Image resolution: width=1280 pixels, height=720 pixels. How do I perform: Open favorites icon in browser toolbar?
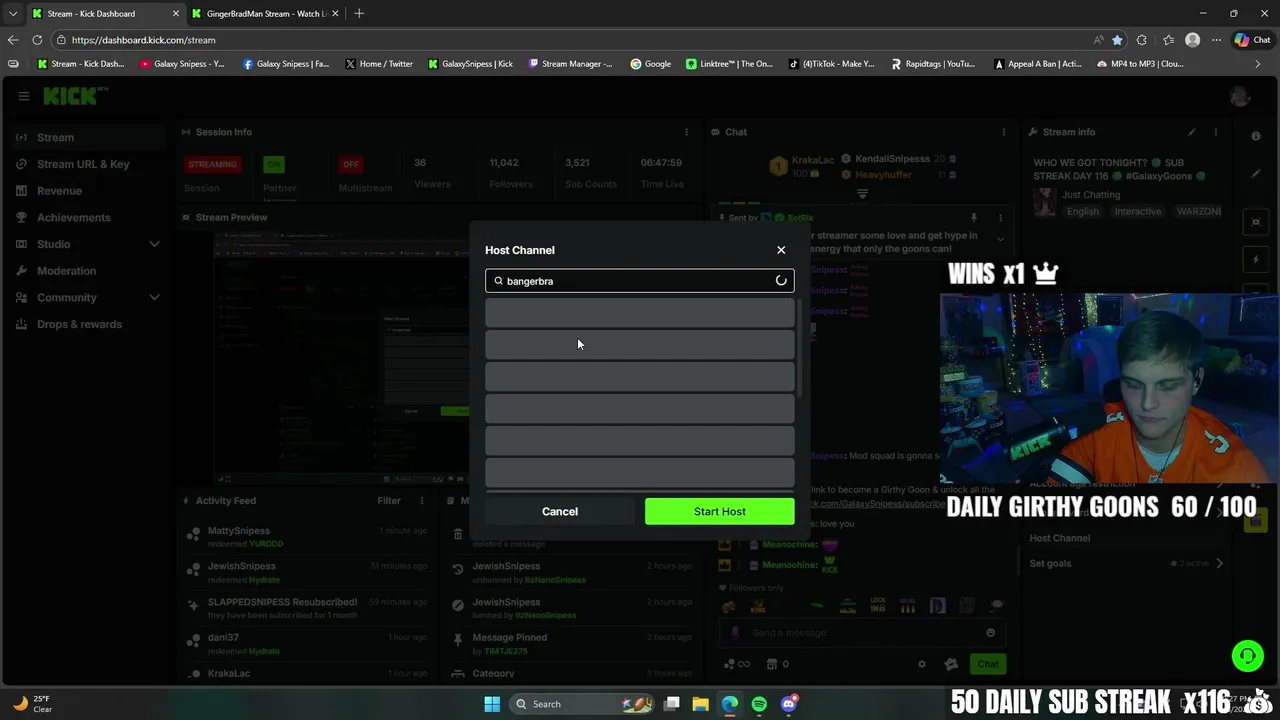pyautogui.click(x=1168, y=40)
